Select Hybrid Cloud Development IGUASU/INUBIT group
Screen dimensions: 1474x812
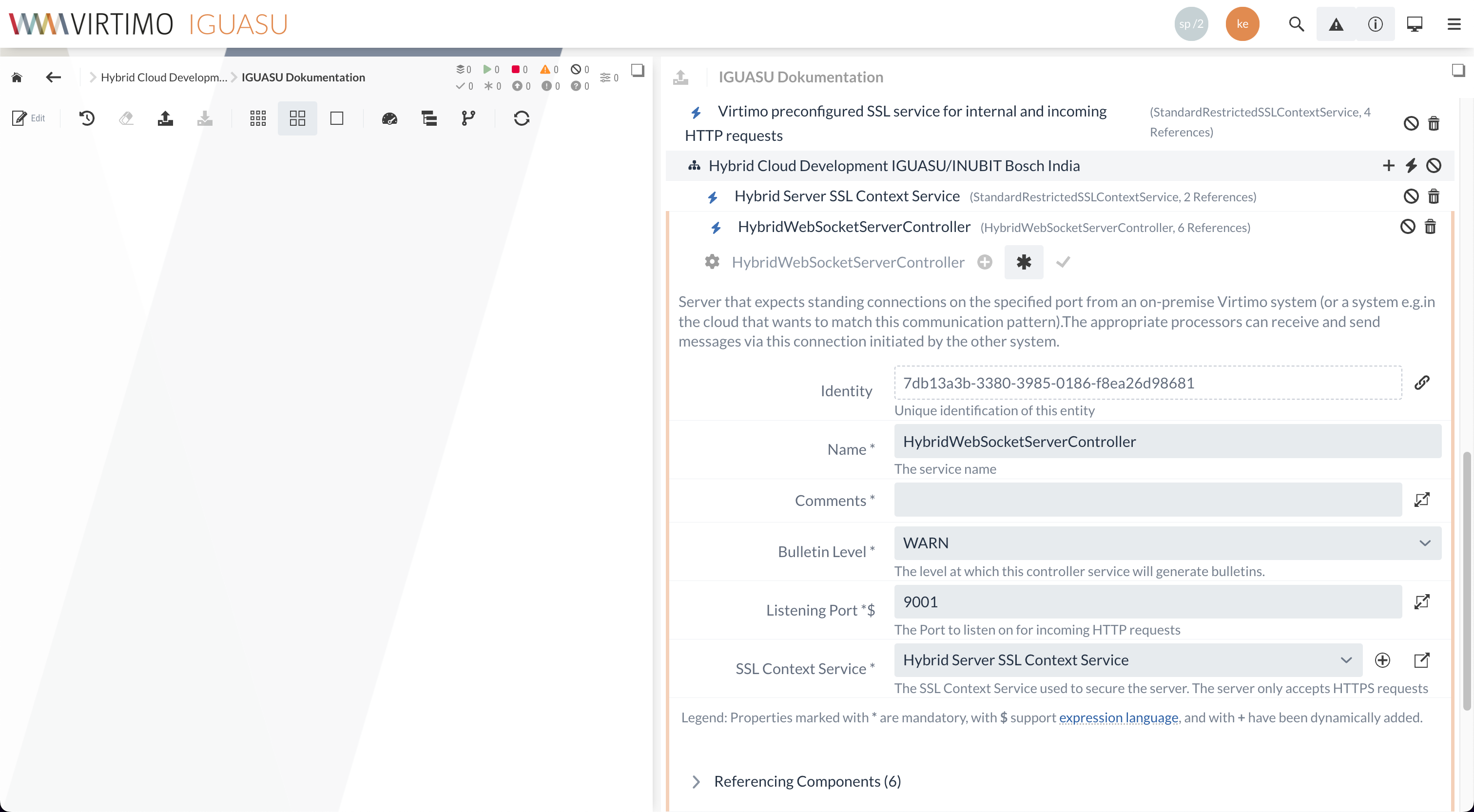click(1059, 165)
